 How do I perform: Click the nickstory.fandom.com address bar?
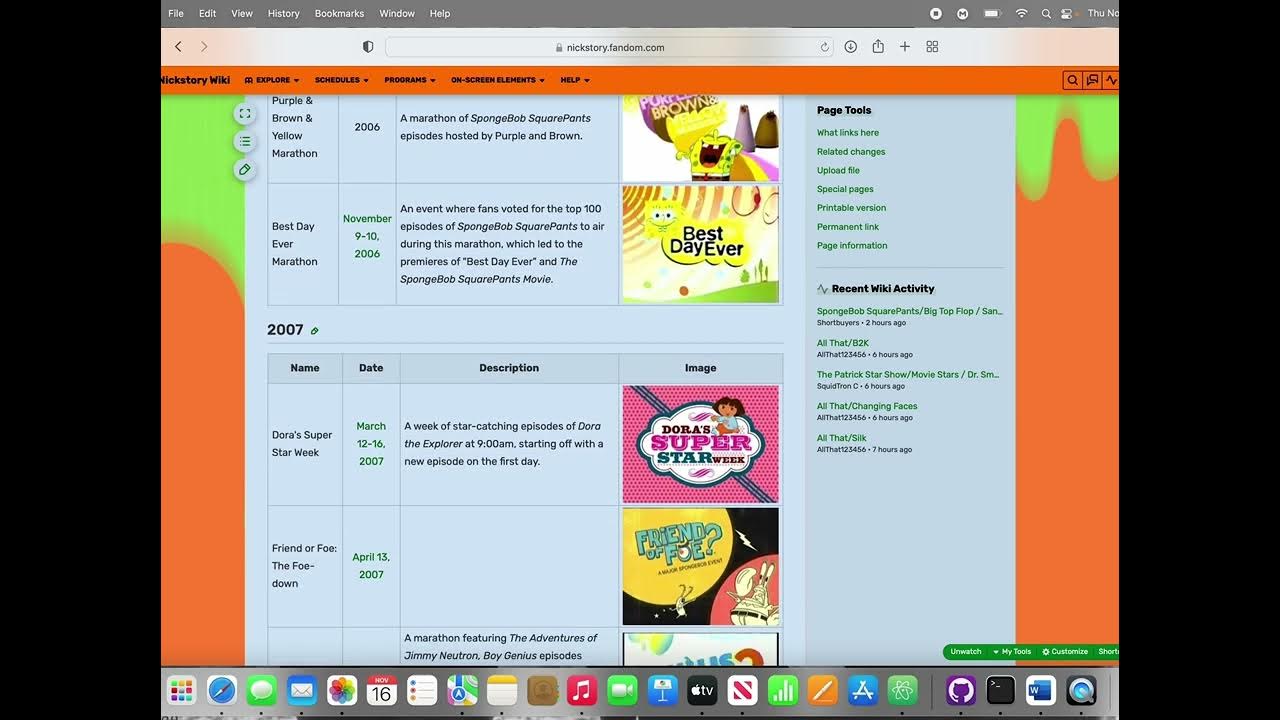tap(609, 47)
